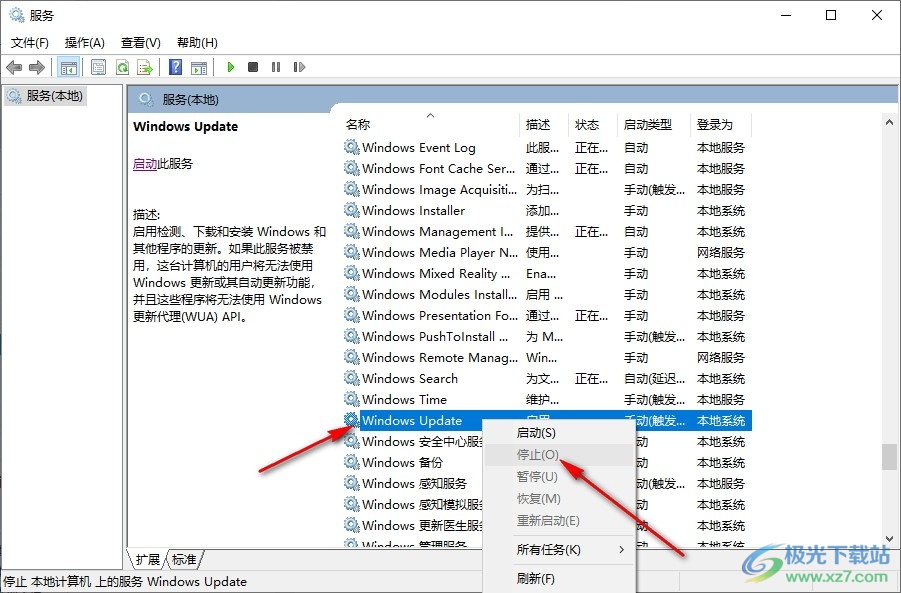Select the Windows Time service
The image size is (901, 593).
click(x=404, y=399)
